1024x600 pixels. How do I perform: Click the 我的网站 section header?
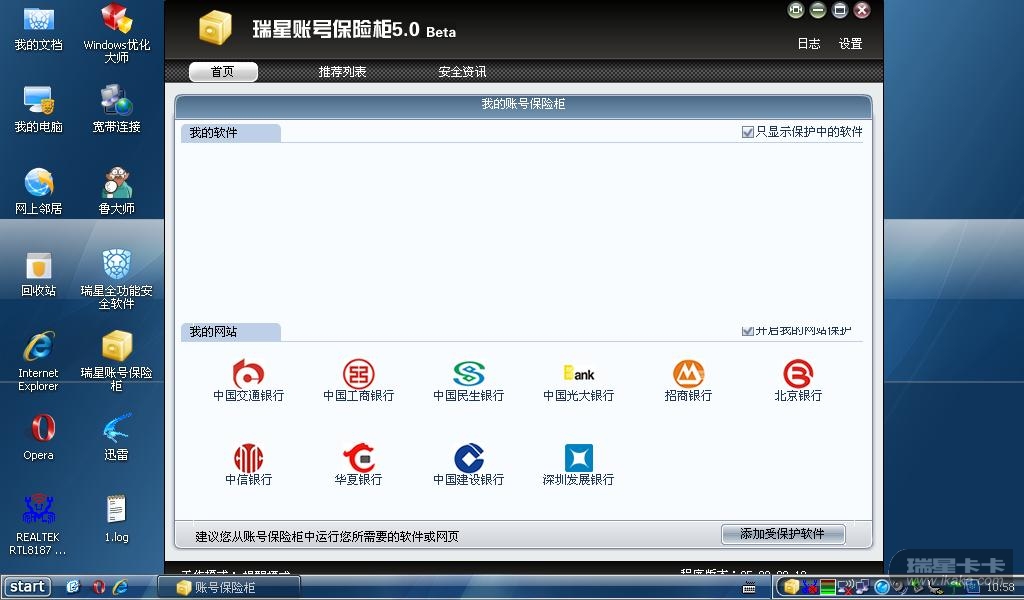pos(231,332)
